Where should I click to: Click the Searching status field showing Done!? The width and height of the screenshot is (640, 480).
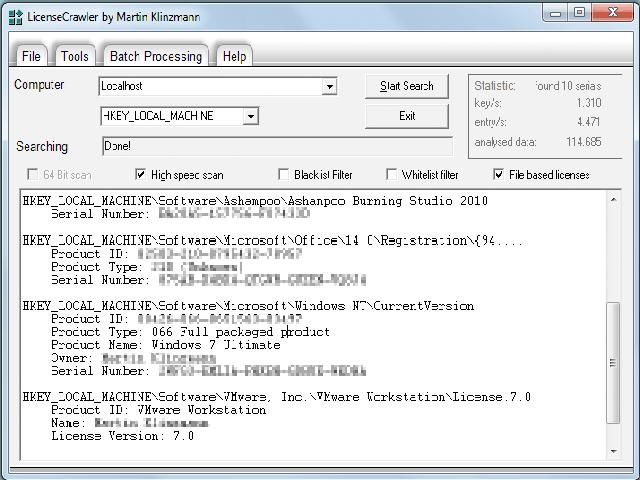pos(275,146)
